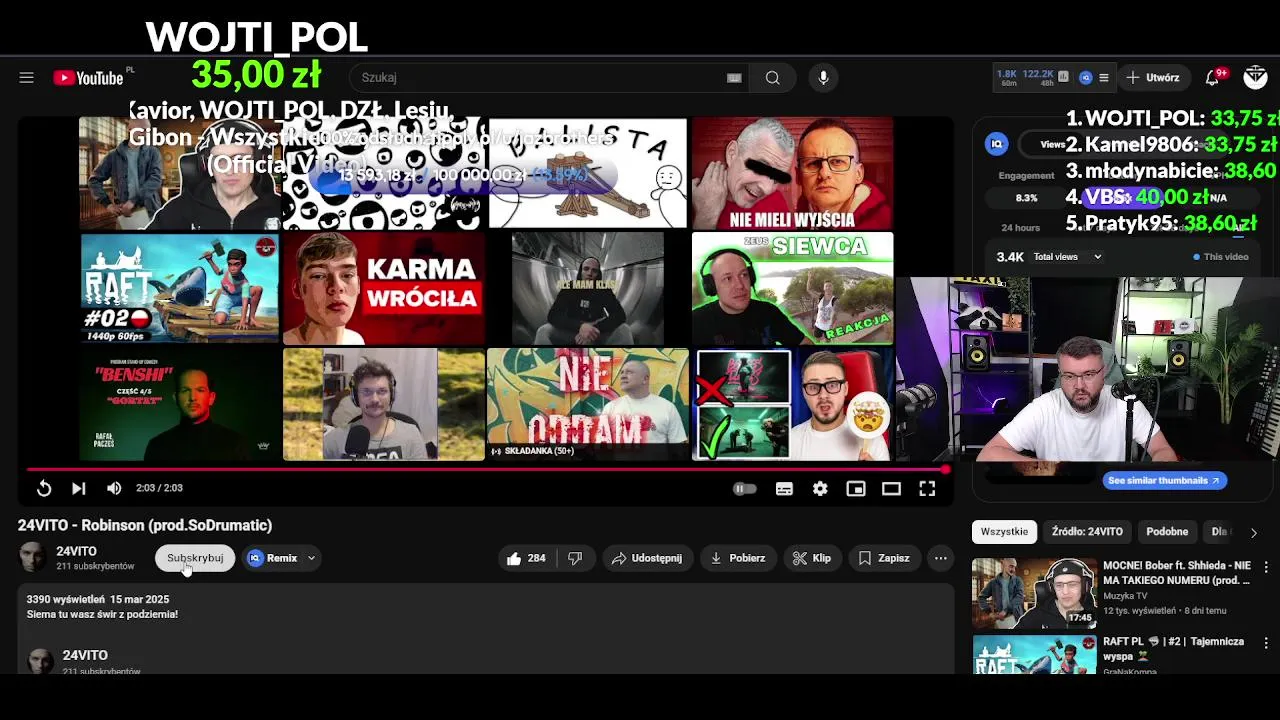The image size is (1280, 720).
Task: Open the RAFT PL #2 Tajemnicza wyspa title
Action: 1173,648
